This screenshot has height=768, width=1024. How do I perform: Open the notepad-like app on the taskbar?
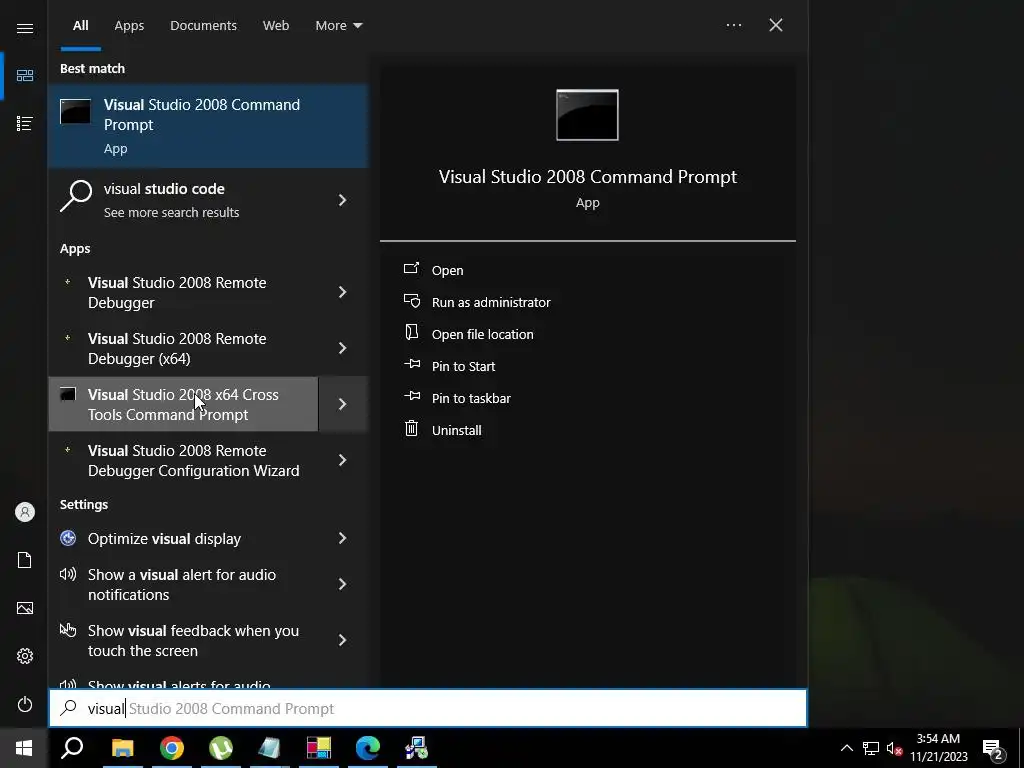pos(270,748)
